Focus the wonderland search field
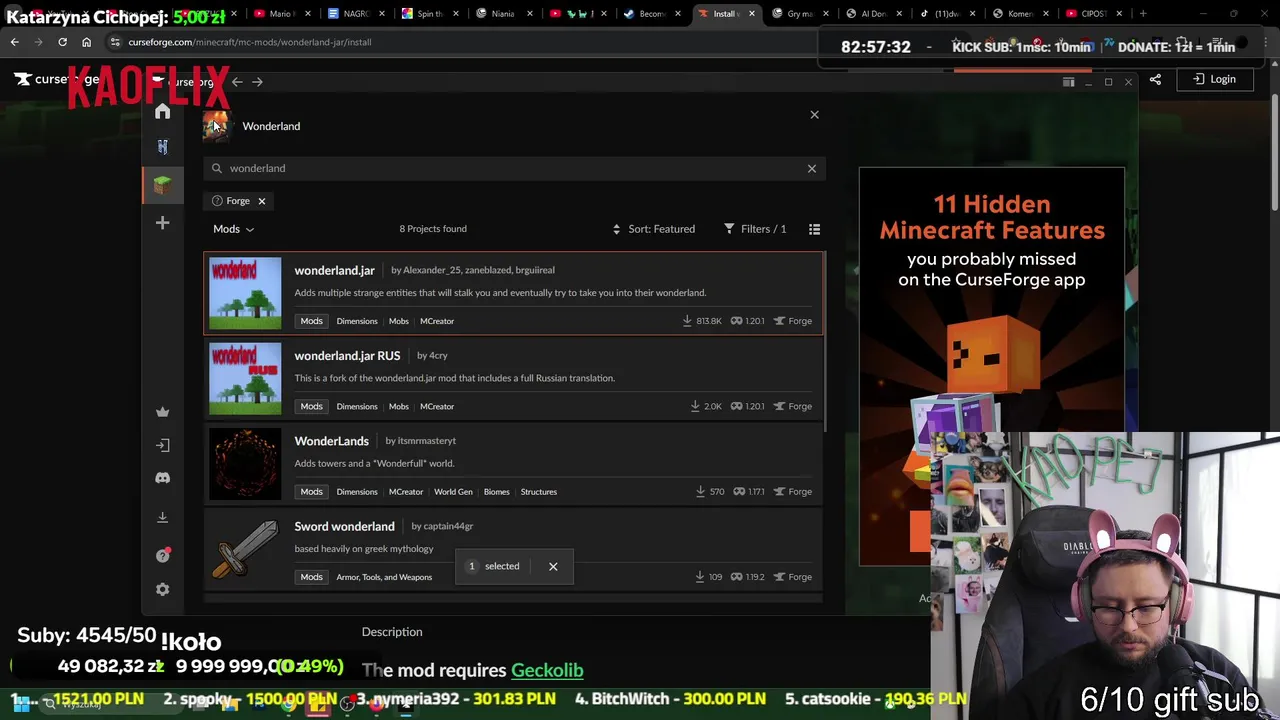This screenshot has height=720, width=1280. pyautogui.click(x=514, y=168)
